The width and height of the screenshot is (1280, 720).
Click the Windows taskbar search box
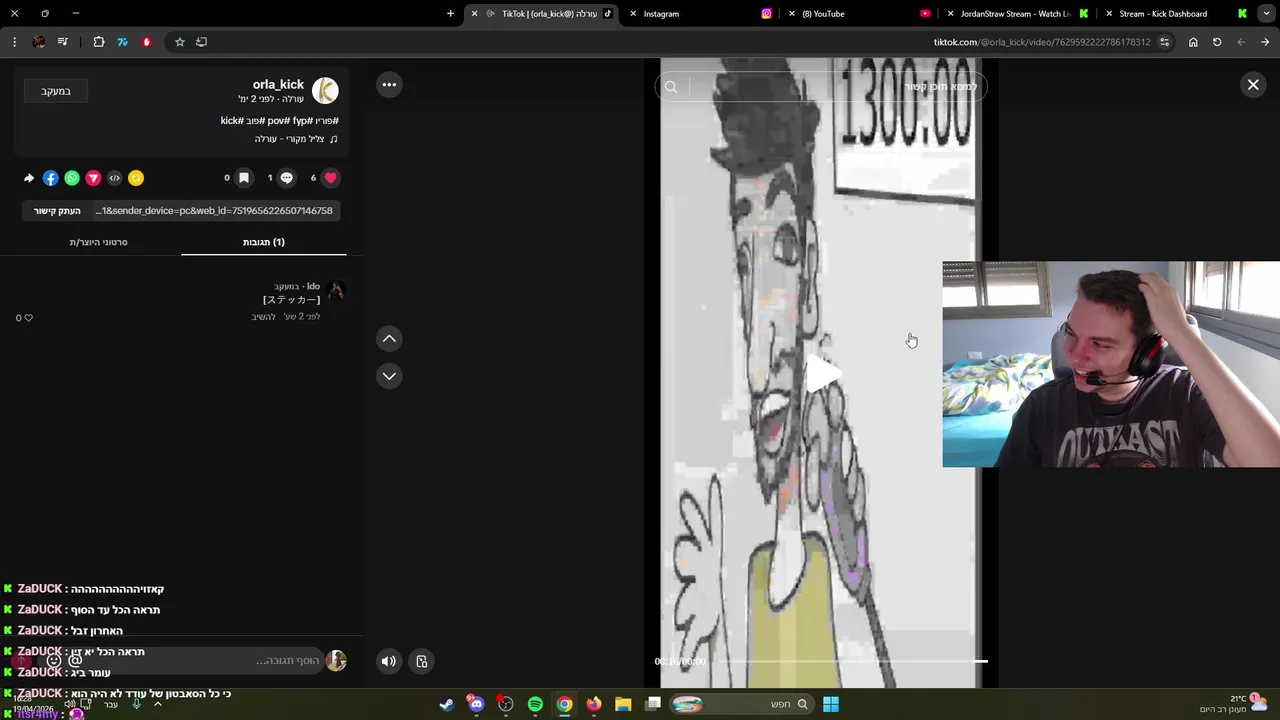[740, 704]
